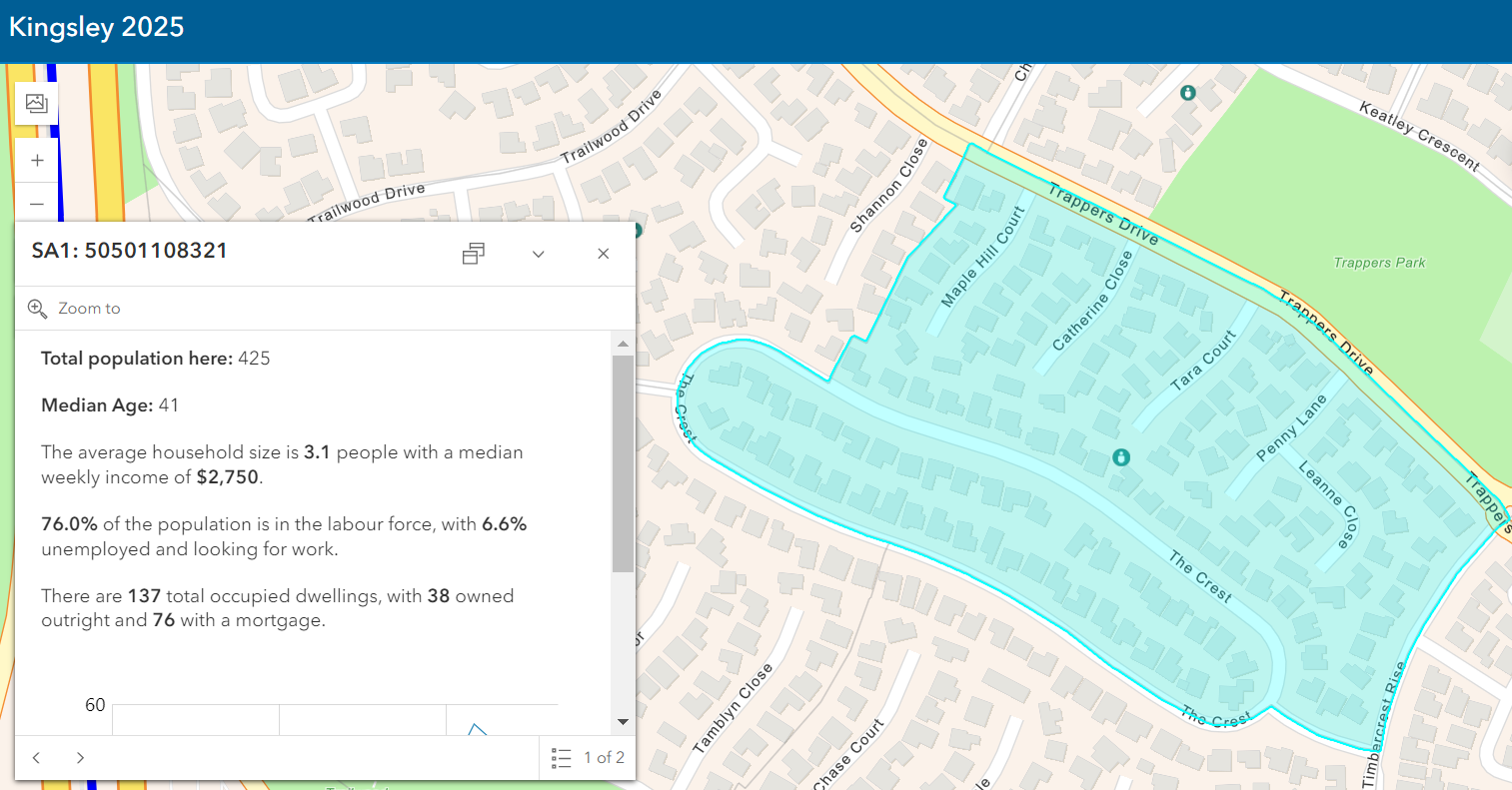This screenshot has height=790, width=1512.
Task: Click the green marker near Tara Court
Action: coord(1121,457)
